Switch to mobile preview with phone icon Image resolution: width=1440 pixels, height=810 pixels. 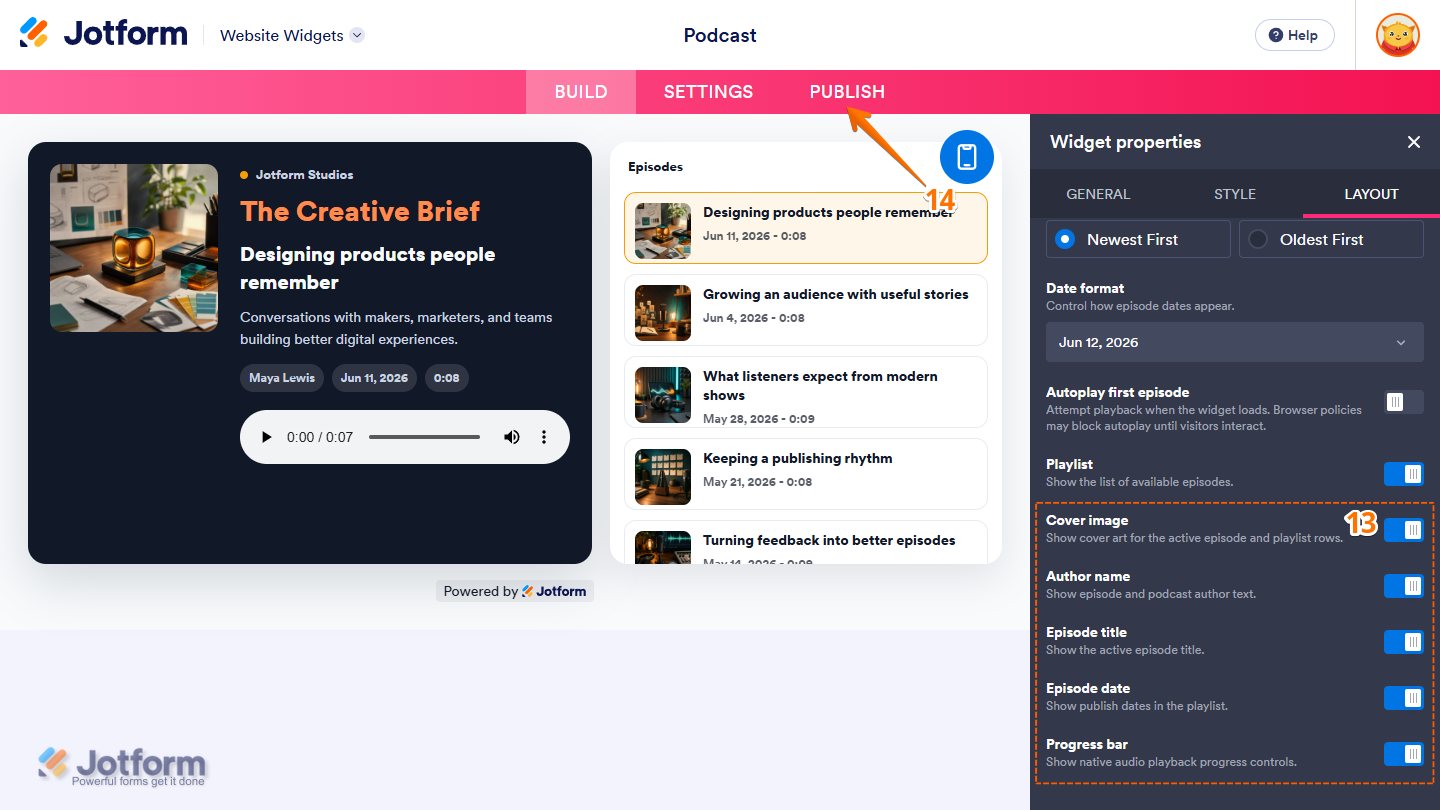click(x=966, y=157)
